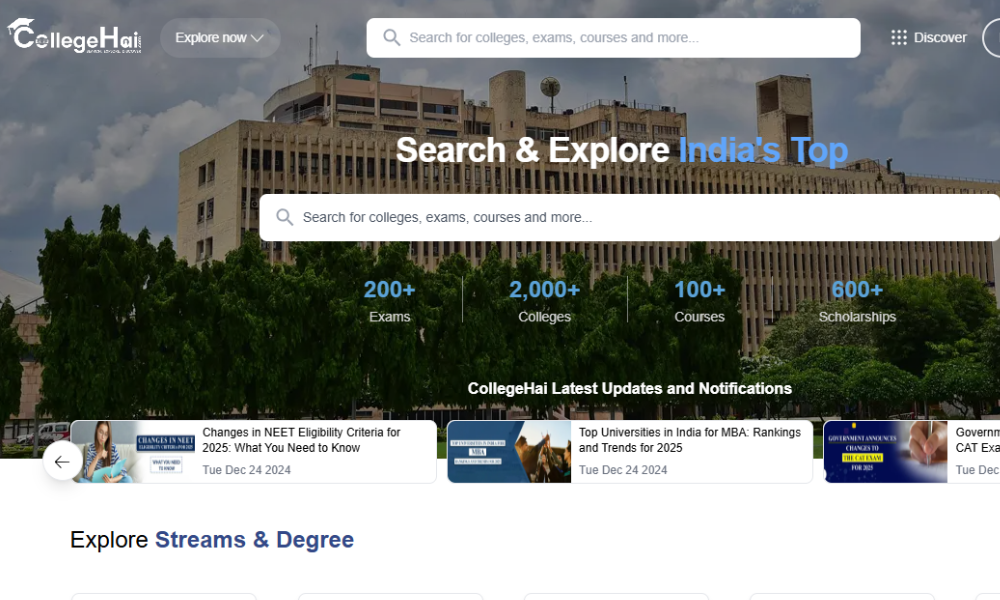Open the Government CAT Exam news card
This screenshot has width=1000, height=600.
coord(912,451)
